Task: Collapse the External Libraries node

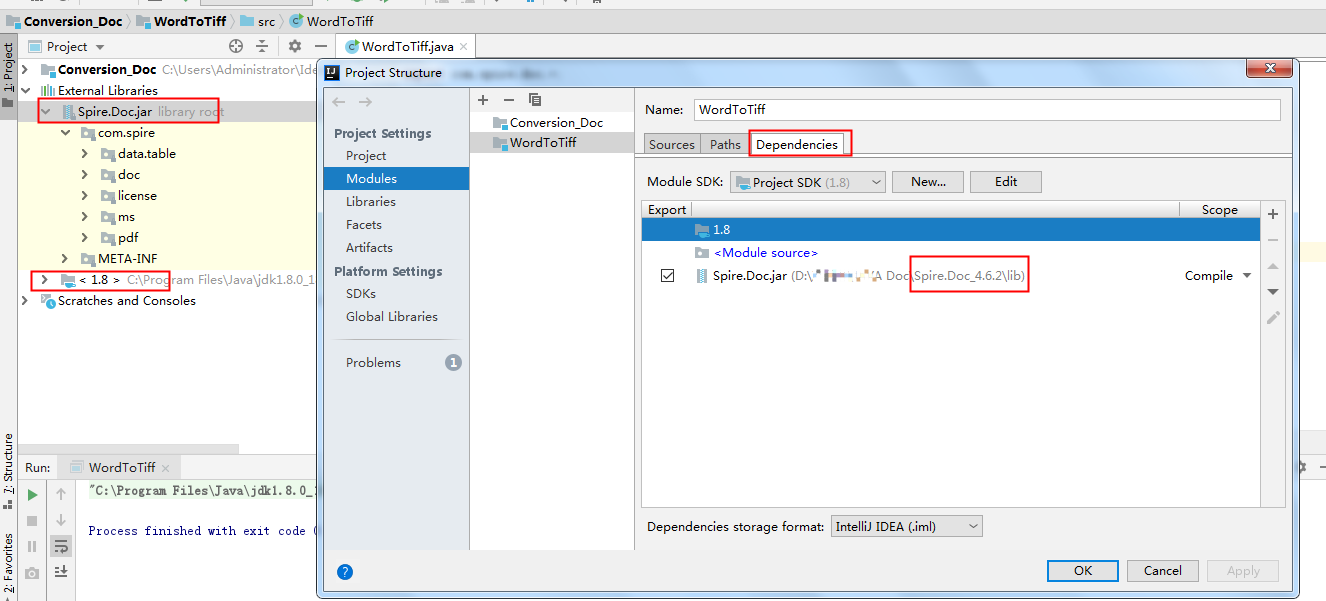Action: 24,91
